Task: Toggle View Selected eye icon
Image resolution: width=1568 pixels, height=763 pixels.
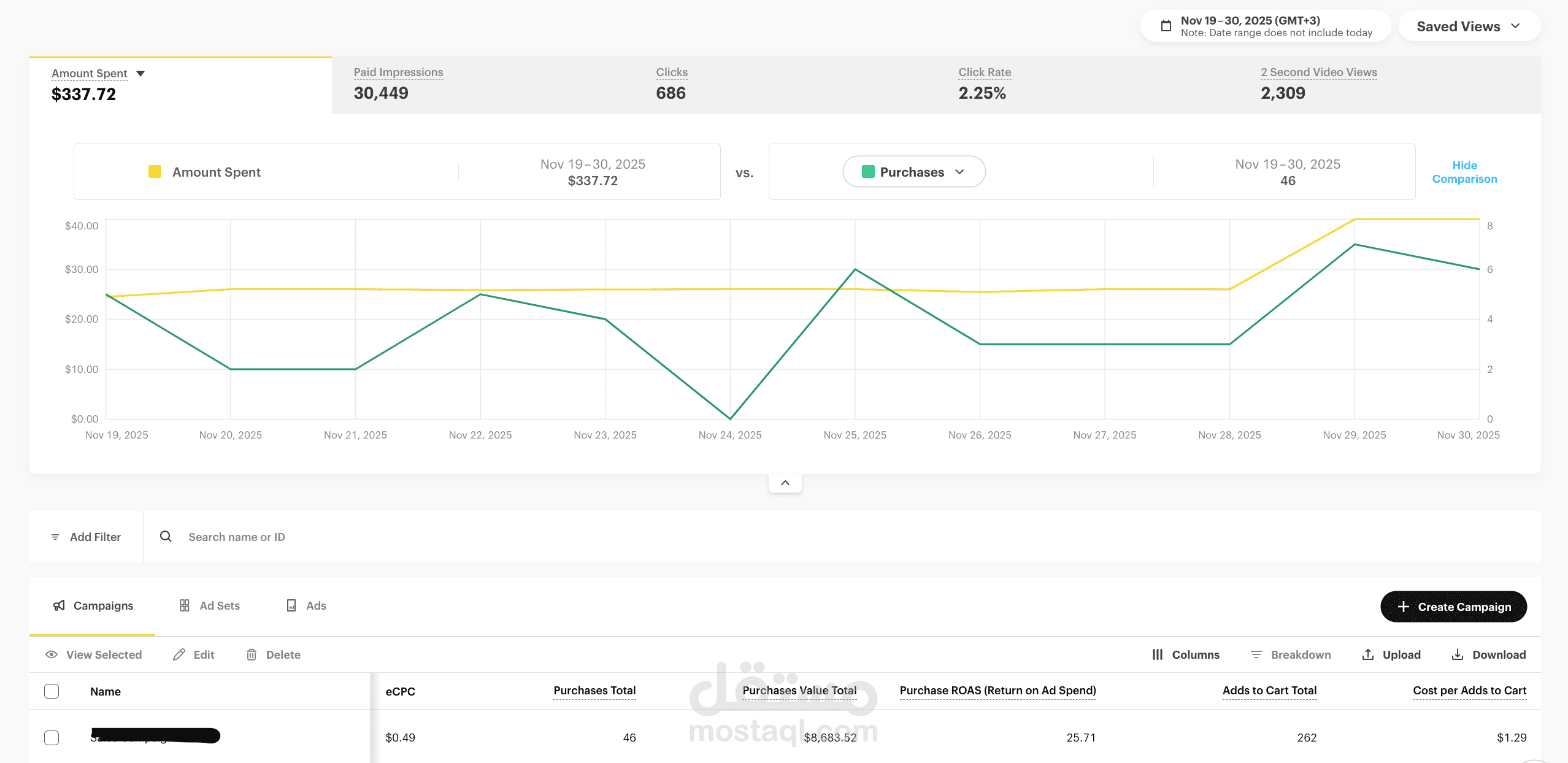Action: (52, 654)
